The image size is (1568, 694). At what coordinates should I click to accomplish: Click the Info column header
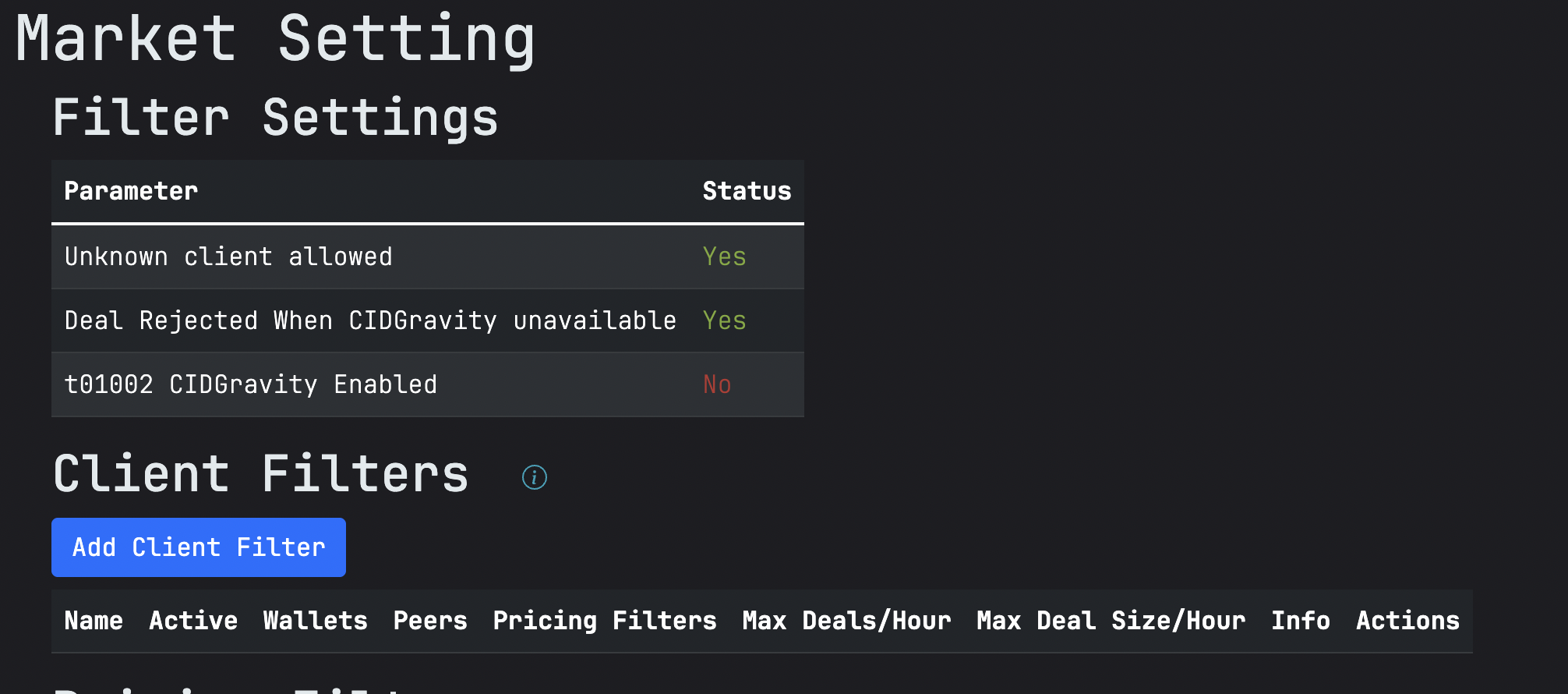click(1301, 621)
